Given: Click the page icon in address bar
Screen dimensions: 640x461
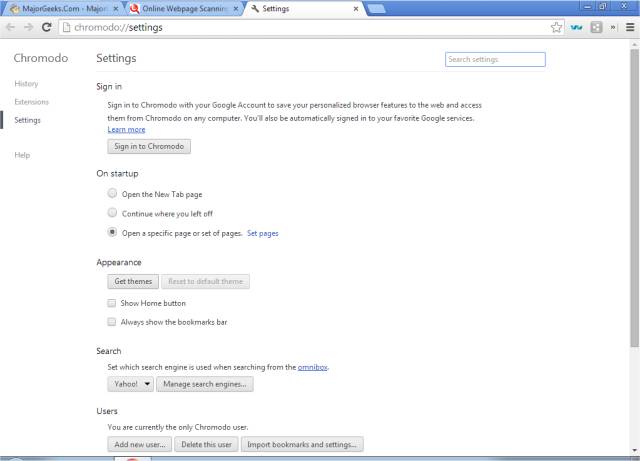Looking at the screenshot, I should coord(66,27).
